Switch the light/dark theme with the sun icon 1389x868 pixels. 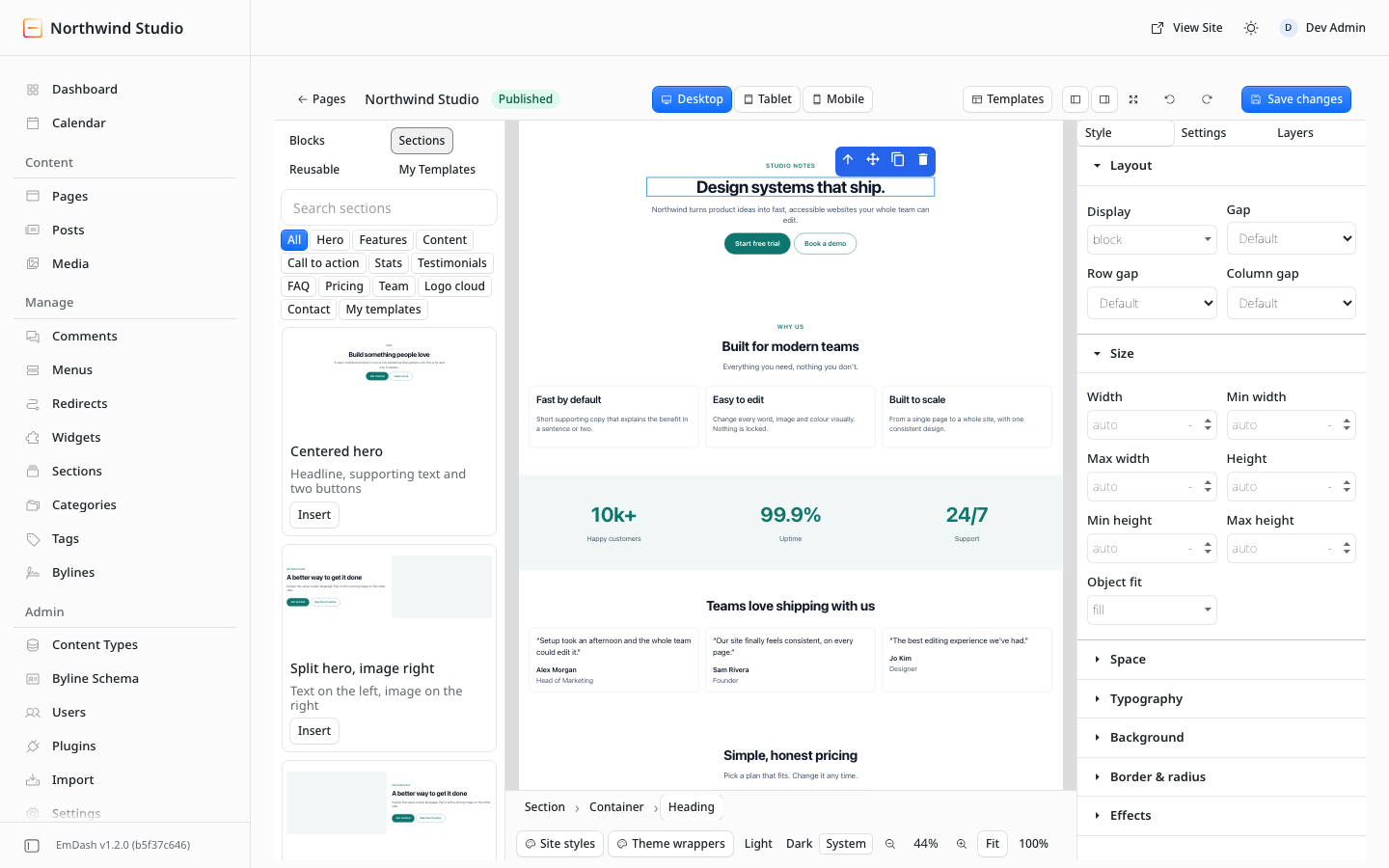click(x=1251, y=28)
